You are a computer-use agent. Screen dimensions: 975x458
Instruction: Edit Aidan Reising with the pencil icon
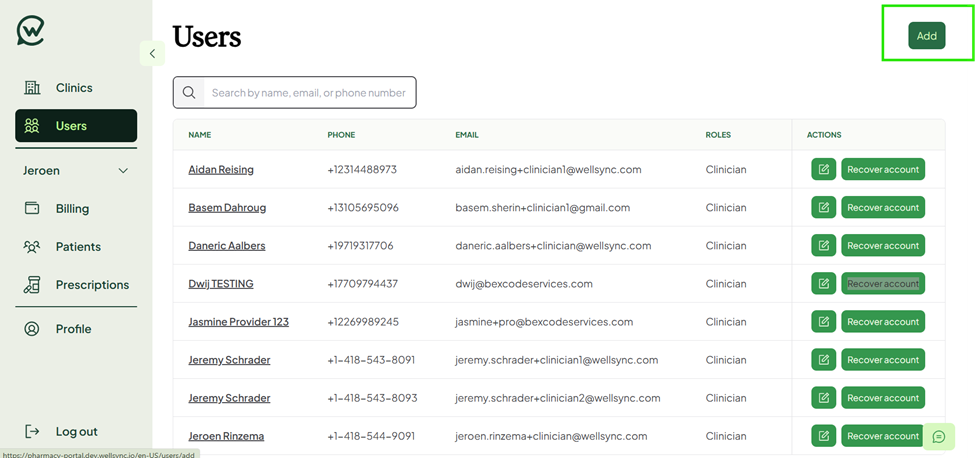pos(824,169)
